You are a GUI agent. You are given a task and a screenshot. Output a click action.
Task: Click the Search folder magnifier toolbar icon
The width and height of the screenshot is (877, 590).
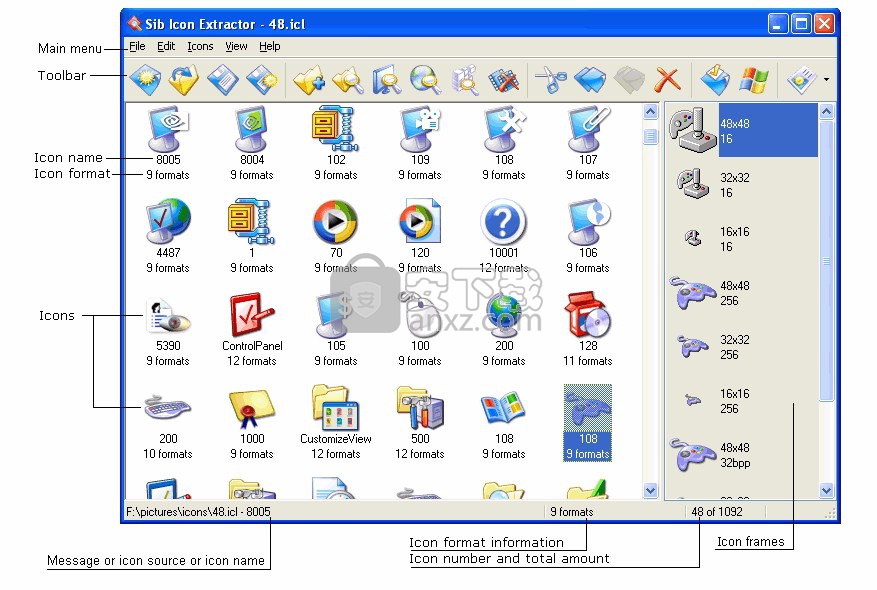(348, 79)
